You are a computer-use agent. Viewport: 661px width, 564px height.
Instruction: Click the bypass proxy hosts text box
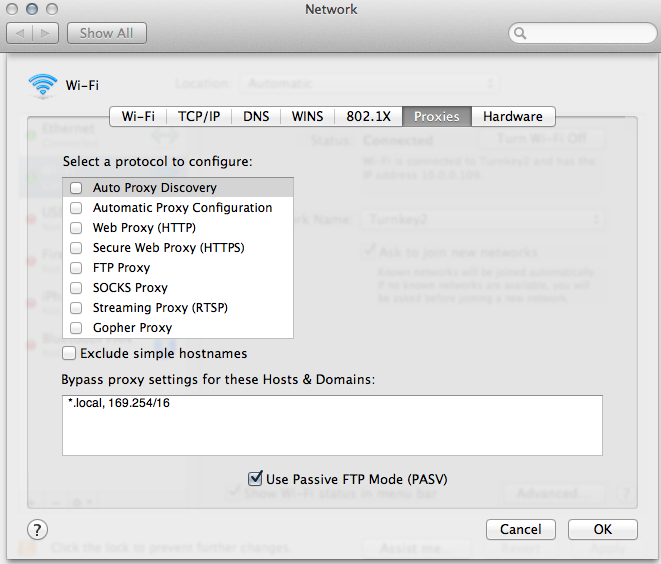pos(332,425)
